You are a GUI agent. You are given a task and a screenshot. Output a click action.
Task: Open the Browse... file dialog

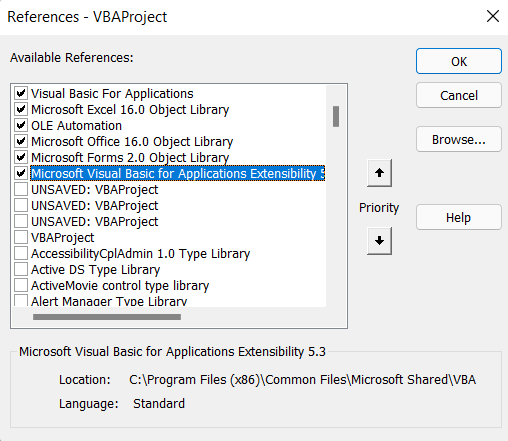click(459, 139)
